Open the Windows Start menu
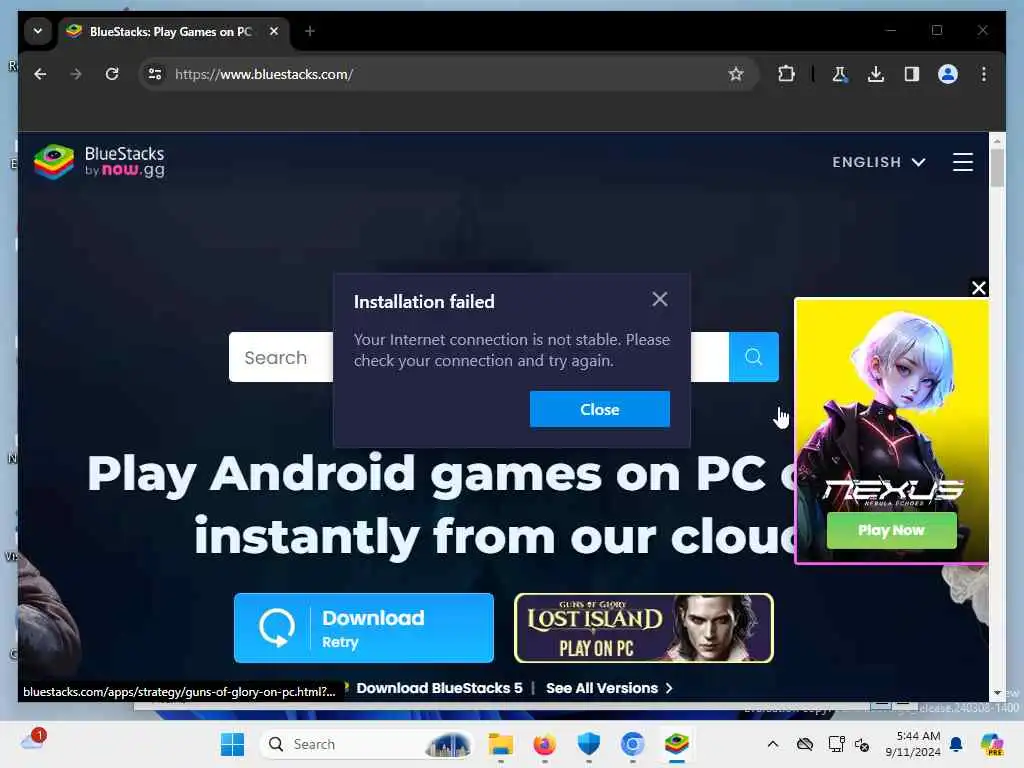 point(232,744)
